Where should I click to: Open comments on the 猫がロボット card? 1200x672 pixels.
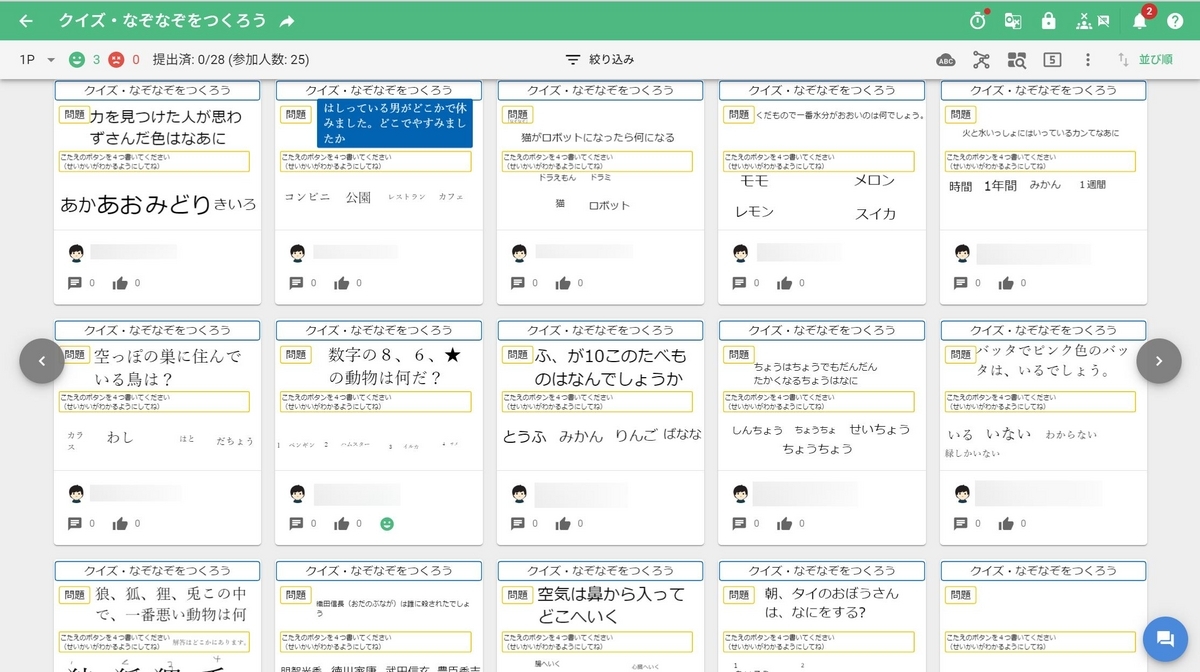518,283
